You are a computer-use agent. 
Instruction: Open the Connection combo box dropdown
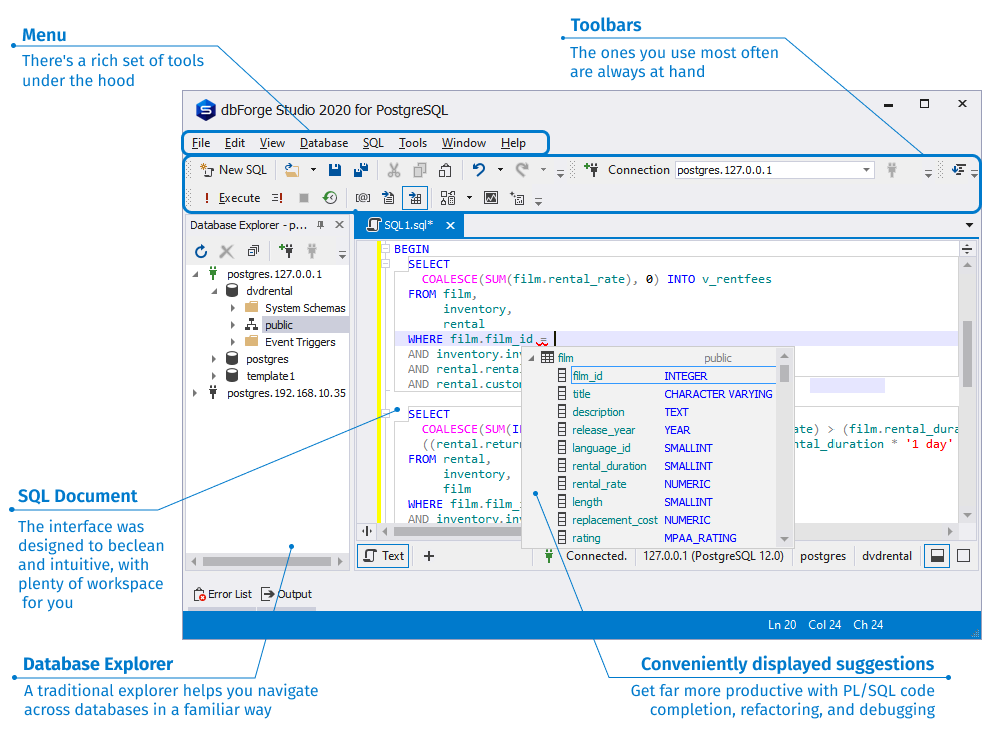click(x=866, y=170)
